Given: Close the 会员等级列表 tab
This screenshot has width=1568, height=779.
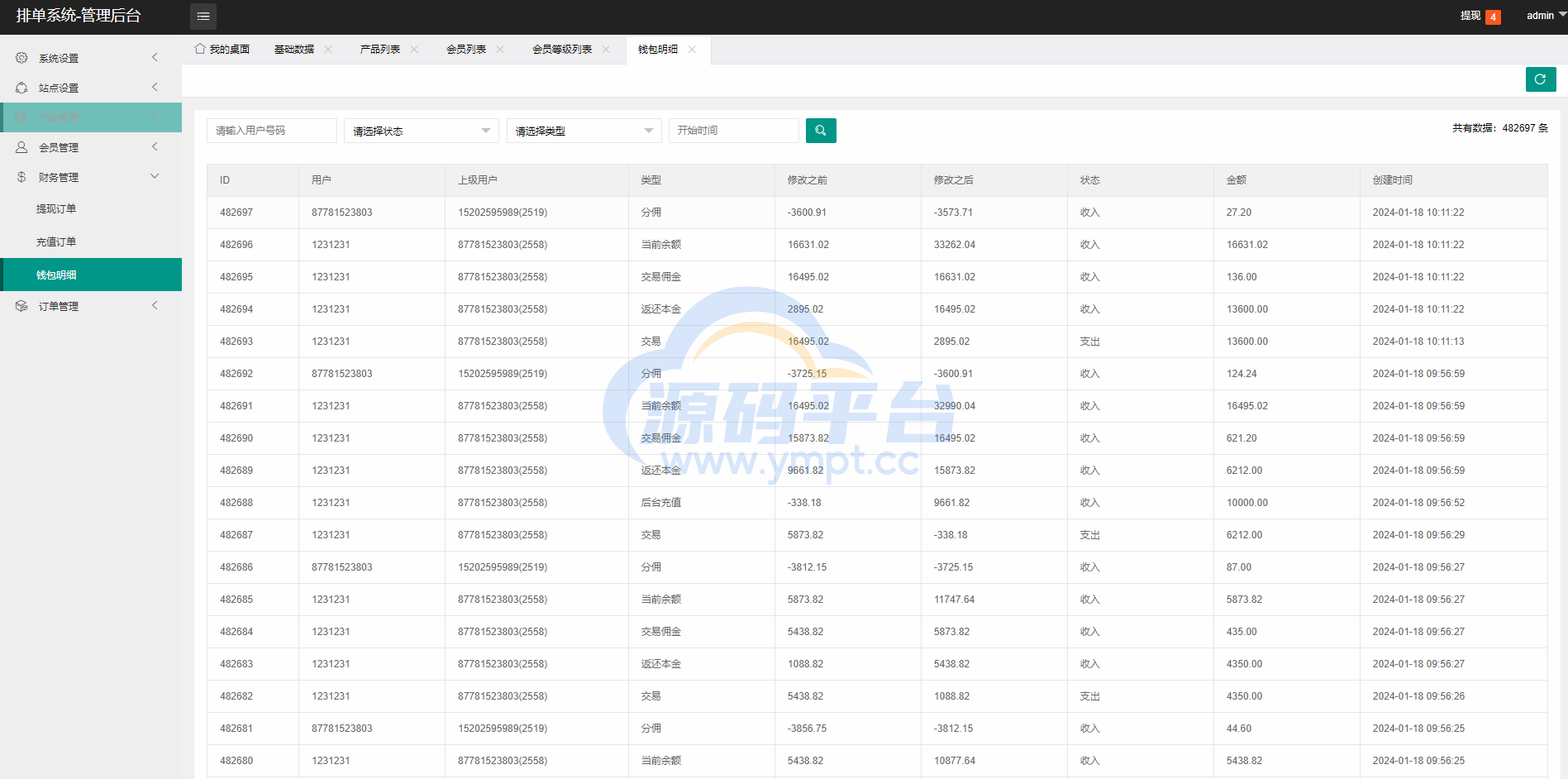Looking at the screenshot, I should [x=606, y=50].
